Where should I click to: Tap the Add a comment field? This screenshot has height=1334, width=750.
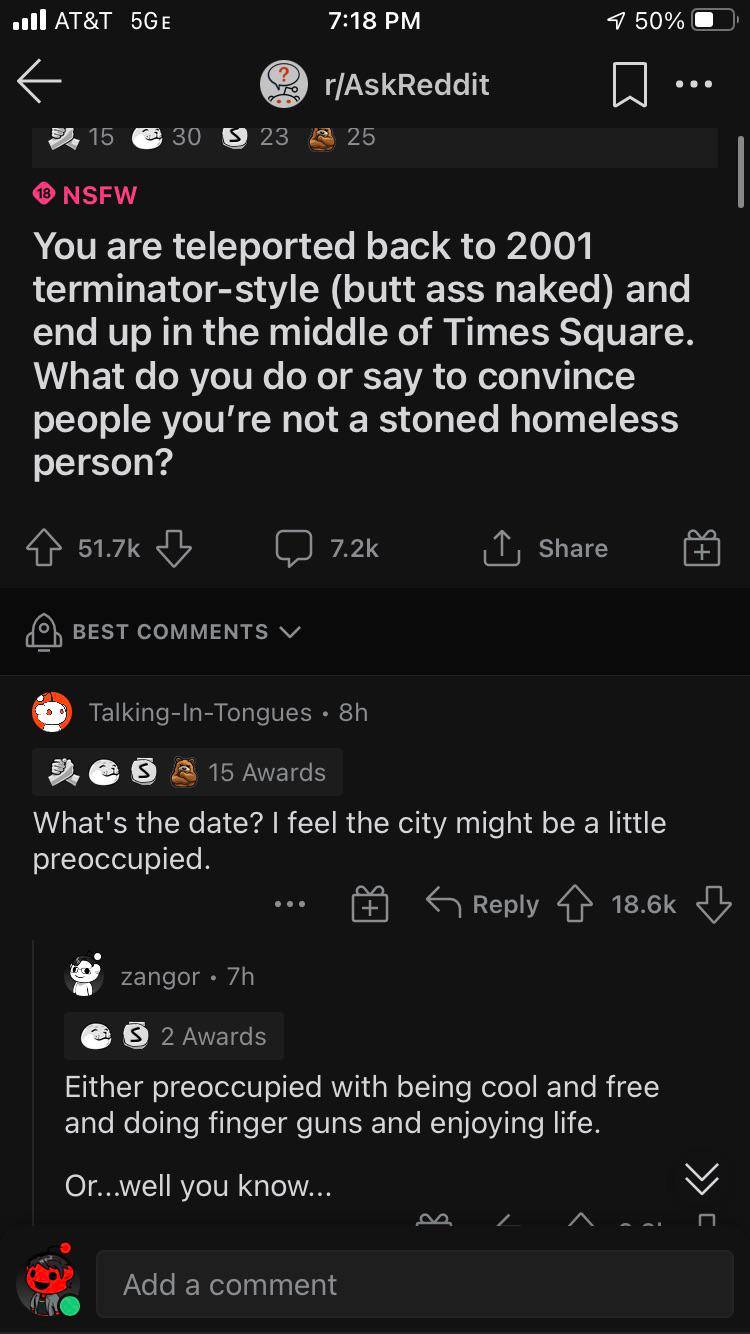point(414,1284)
